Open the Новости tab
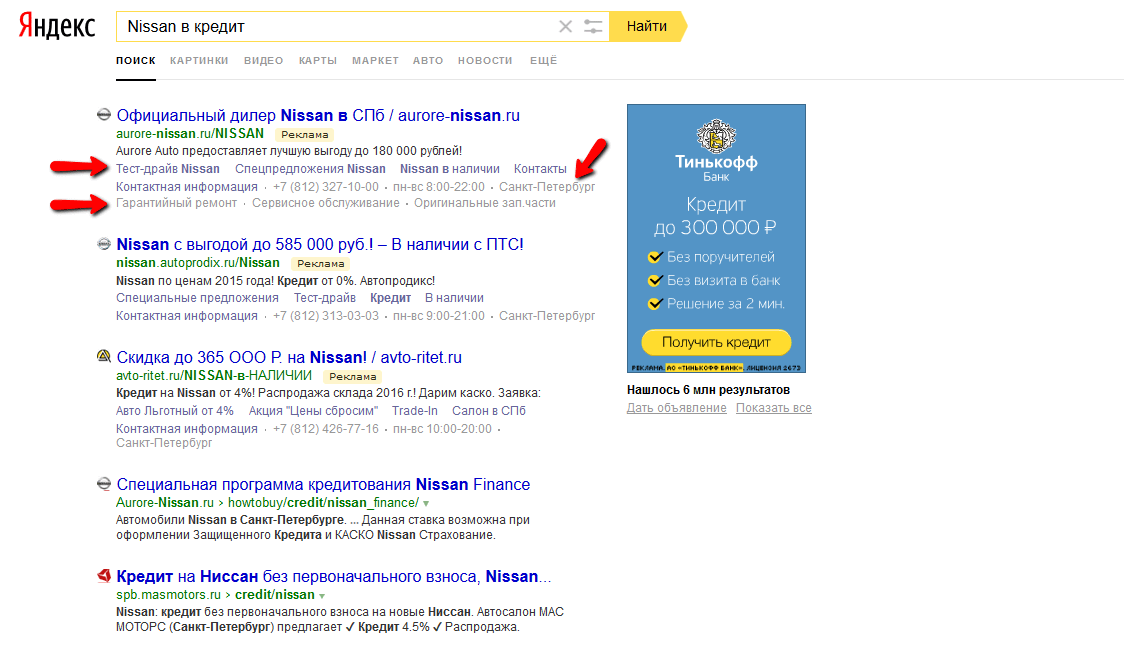The height and width of the screenshot is (658, 1124). tap(485, 61)
